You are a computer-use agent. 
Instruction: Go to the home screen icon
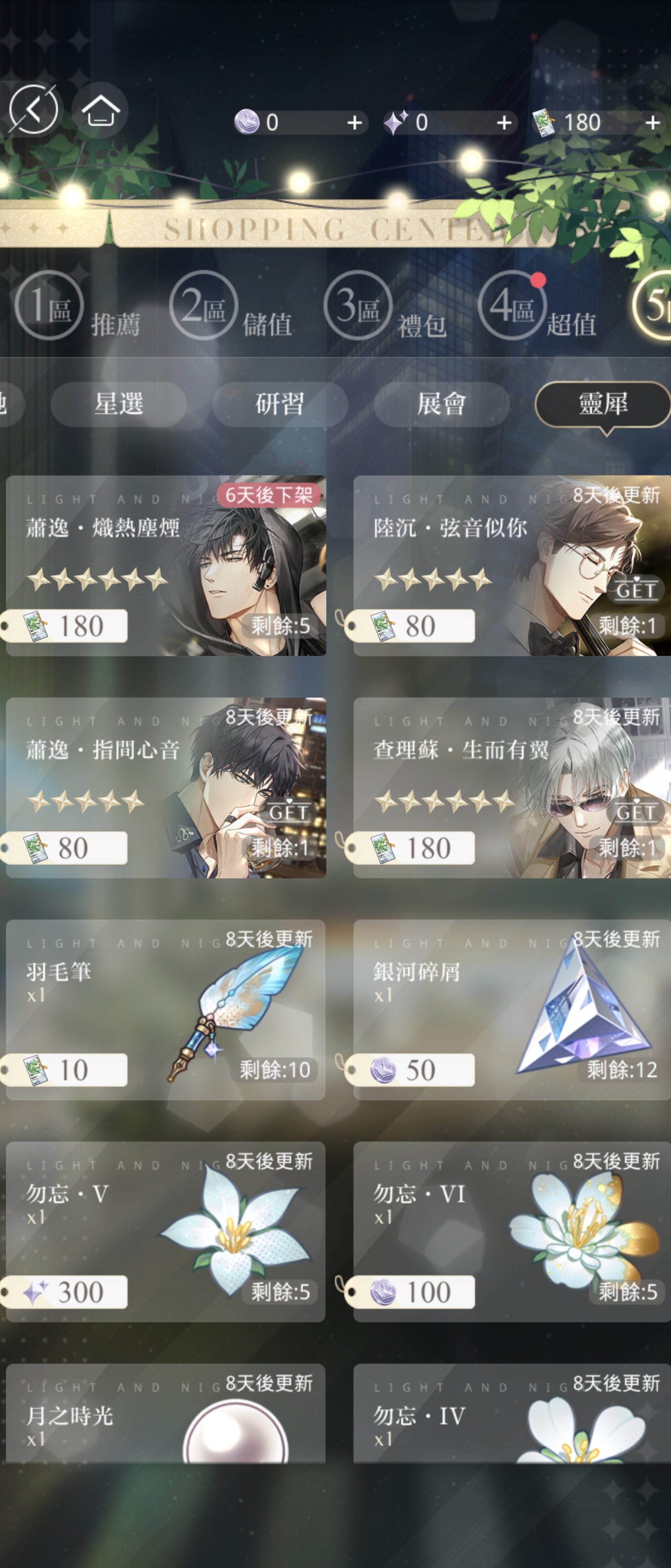coord(100,110)
